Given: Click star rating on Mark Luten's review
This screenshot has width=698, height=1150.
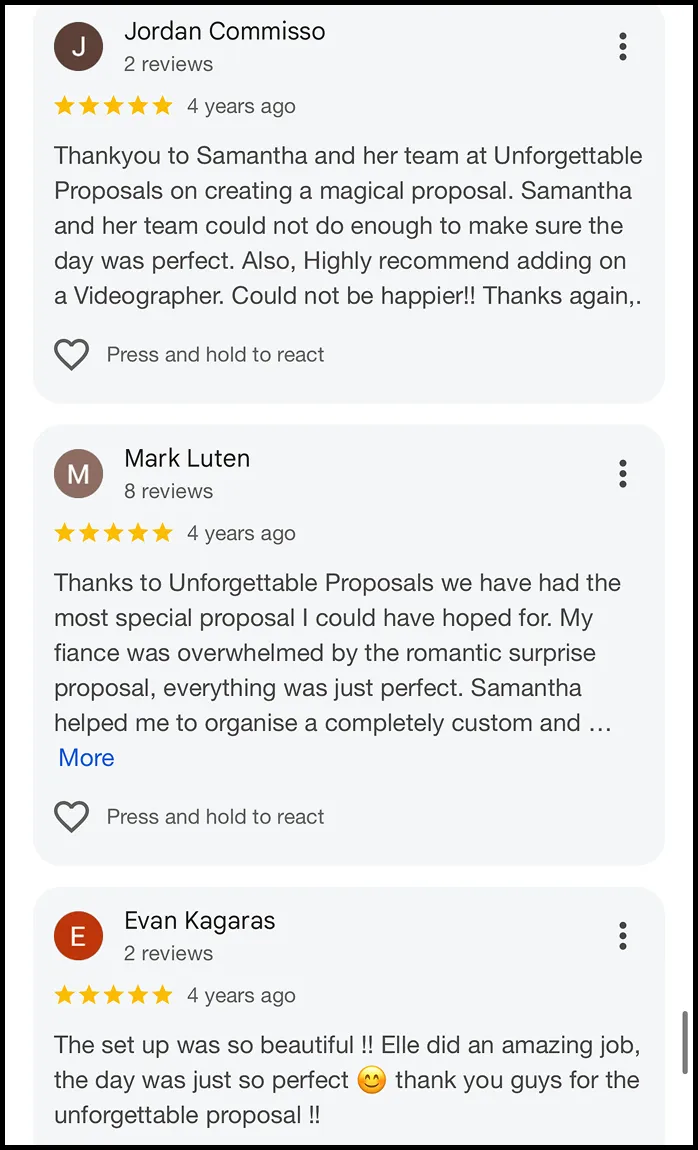Looking at the screenshot, I should pyautogui.click(x=114, y=533).
